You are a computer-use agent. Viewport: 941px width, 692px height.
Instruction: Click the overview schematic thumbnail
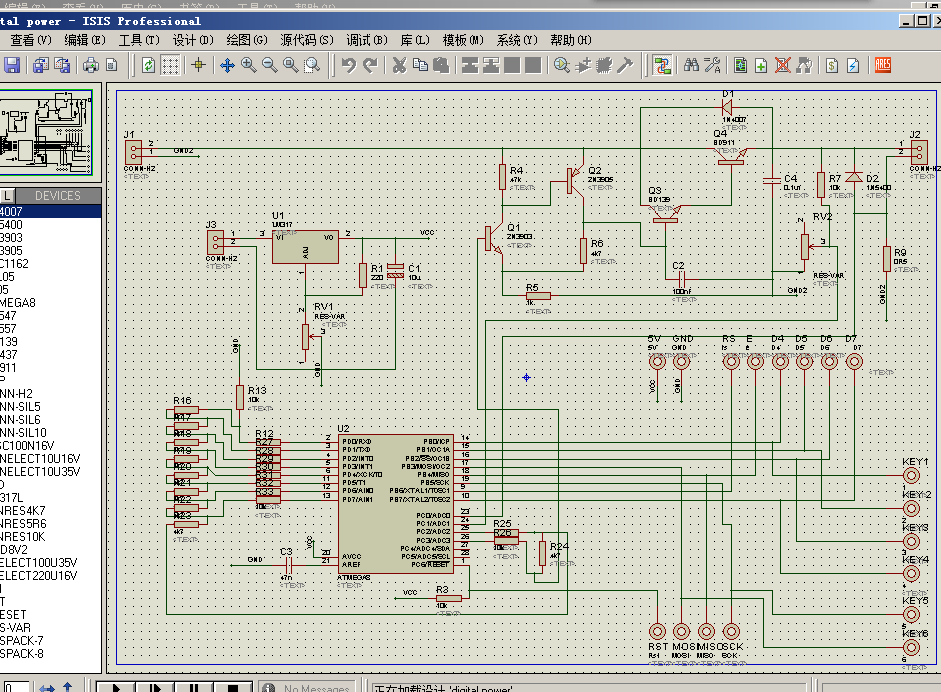[46, 132]
